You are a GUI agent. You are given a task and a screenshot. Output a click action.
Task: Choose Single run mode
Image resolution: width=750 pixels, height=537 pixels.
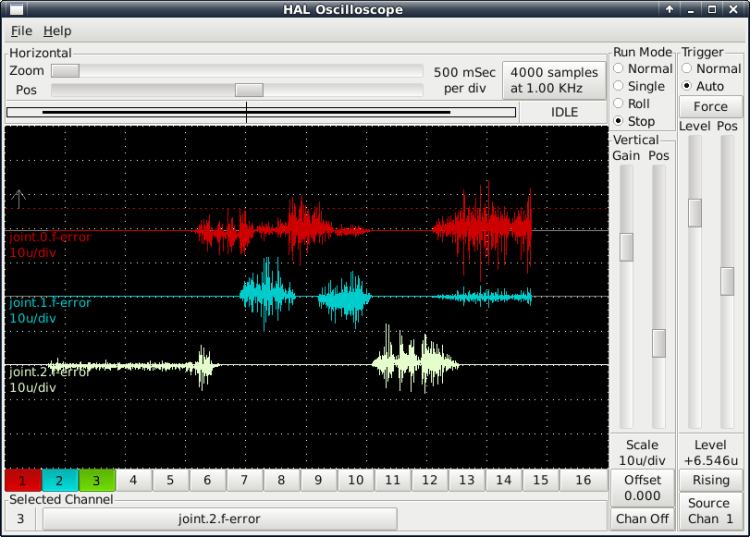click(x=618, y=86)
